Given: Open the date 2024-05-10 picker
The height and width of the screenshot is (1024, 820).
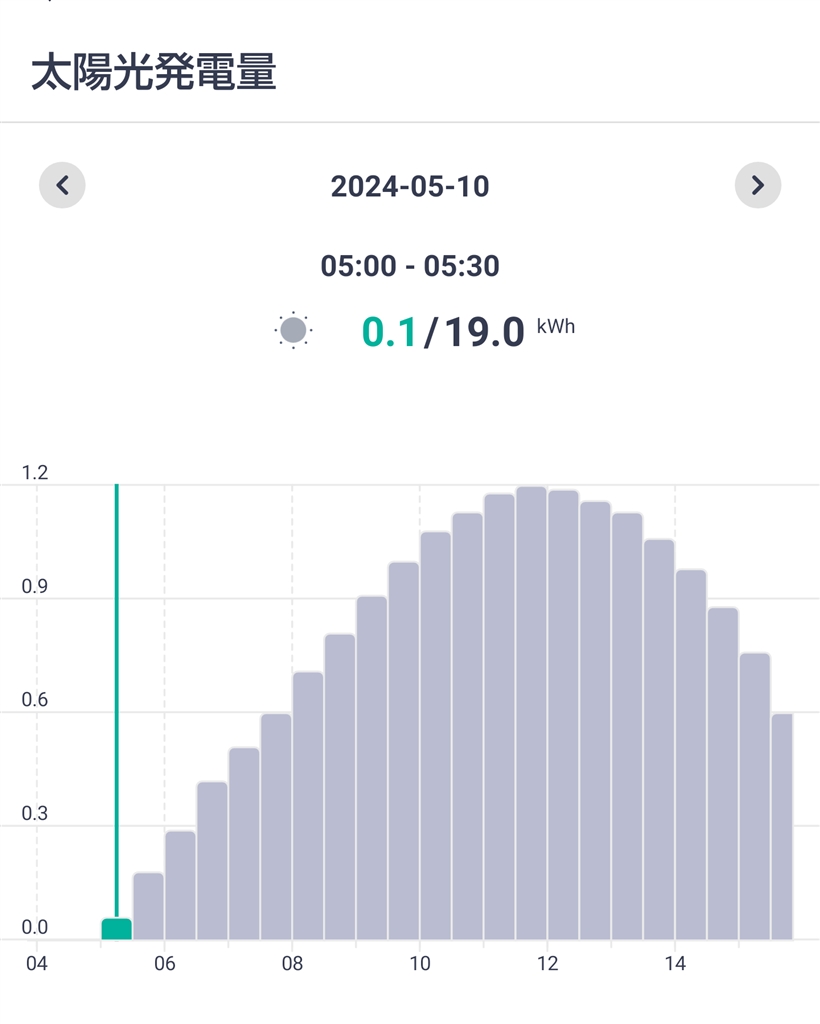Looking at the screenshot, I should pos(410,186).
